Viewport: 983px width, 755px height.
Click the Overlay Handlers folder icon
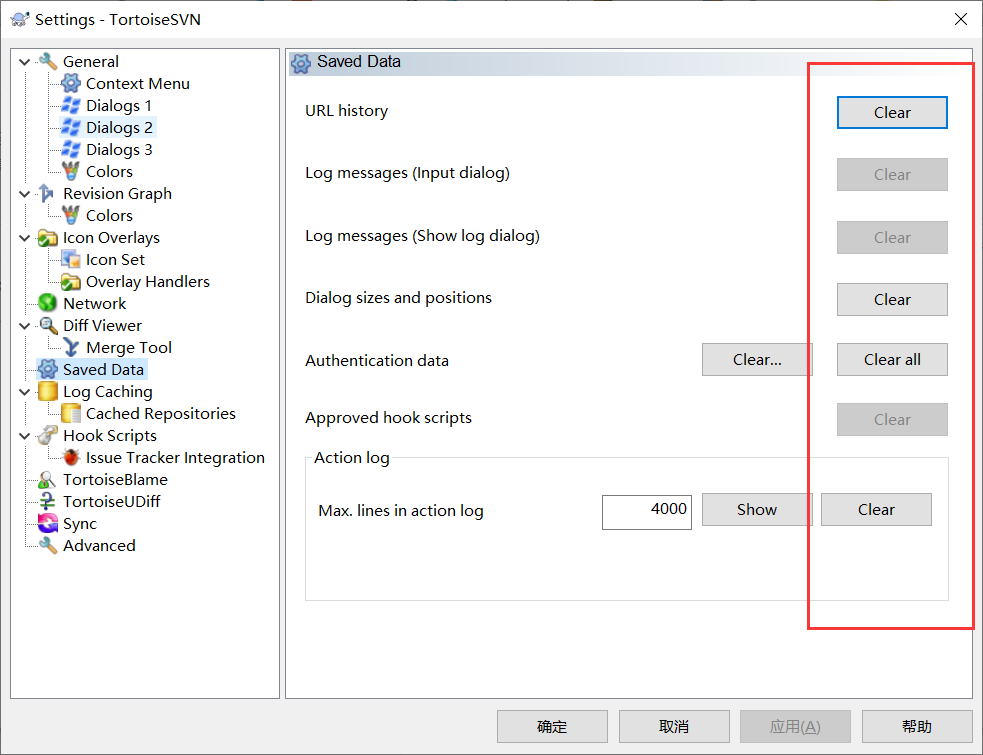pos(71,282)
